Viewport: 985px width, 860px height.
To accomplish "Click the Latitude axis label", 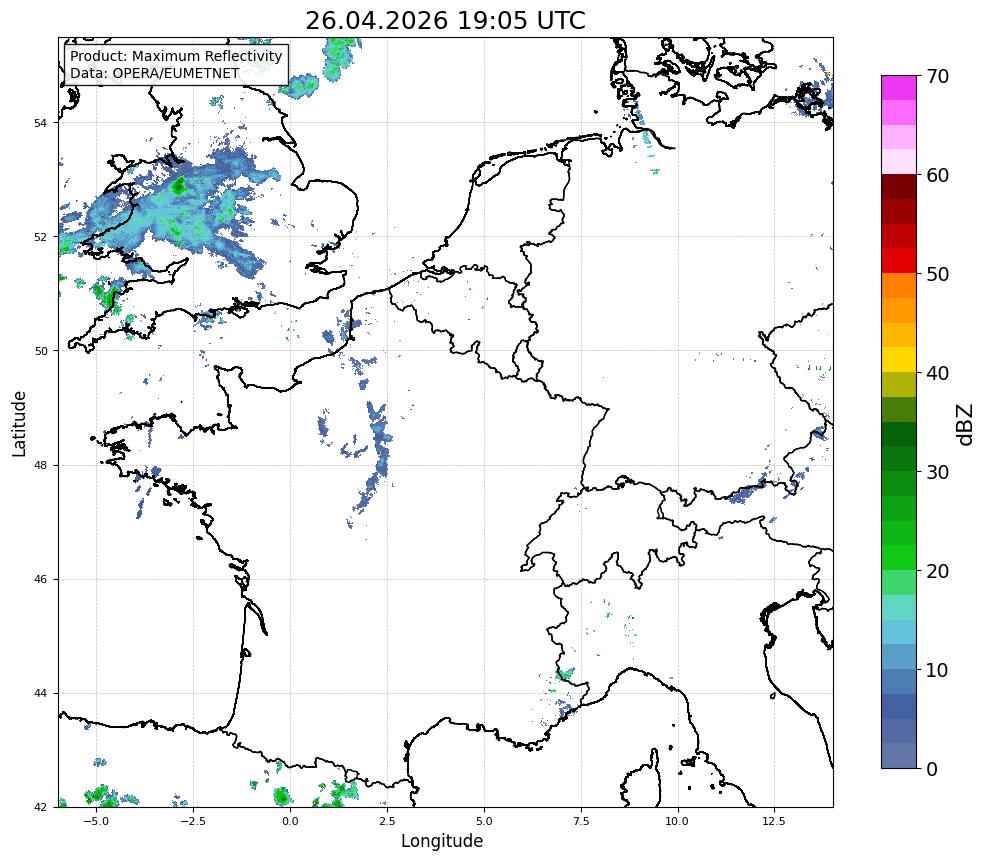I will pyautogui.click(x=19, y=424).
